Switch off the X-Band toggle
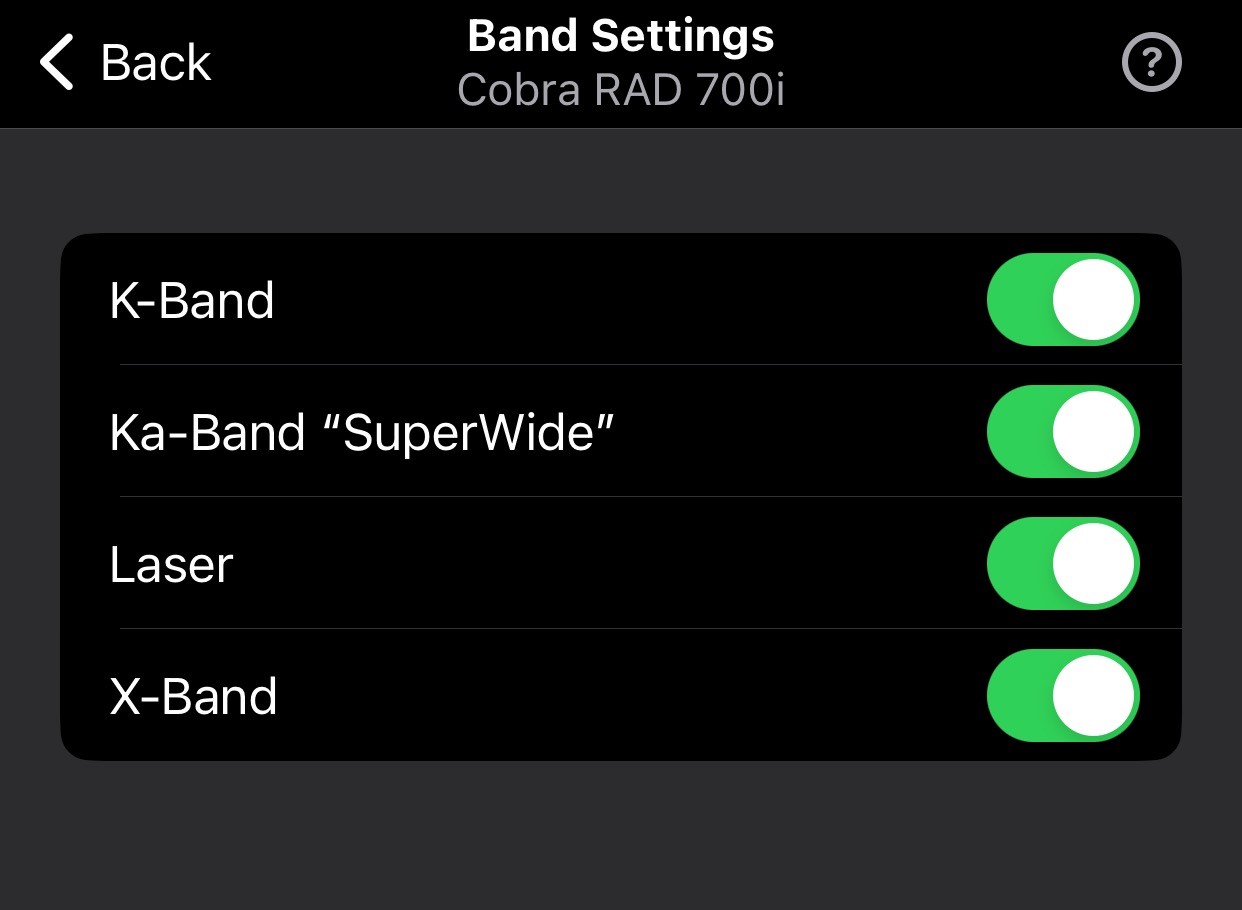 pos(1062,696)
